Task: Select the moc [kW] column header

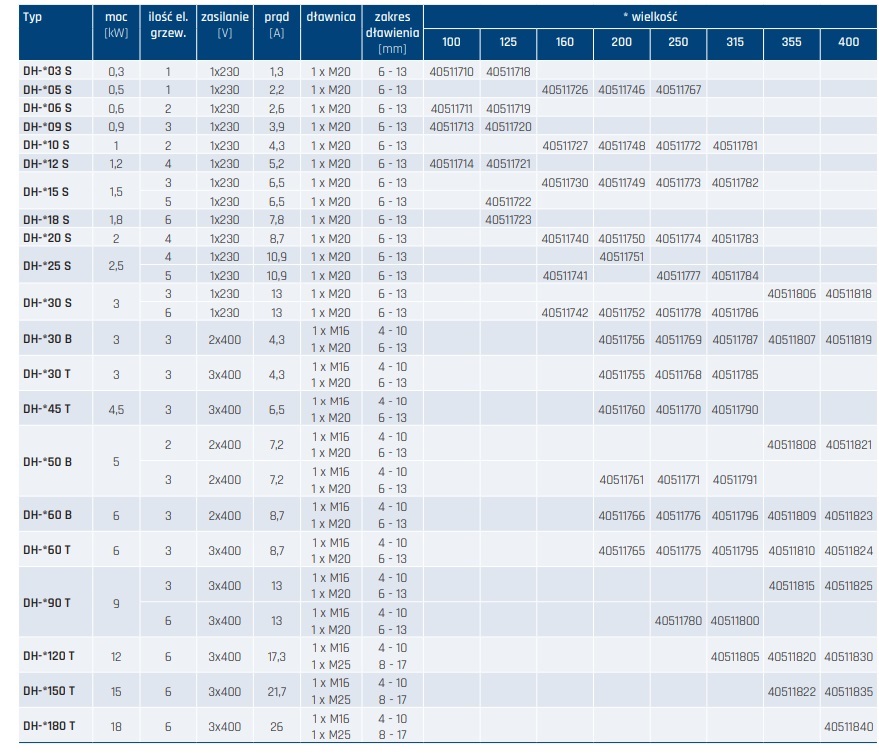Action: point(116,26)
